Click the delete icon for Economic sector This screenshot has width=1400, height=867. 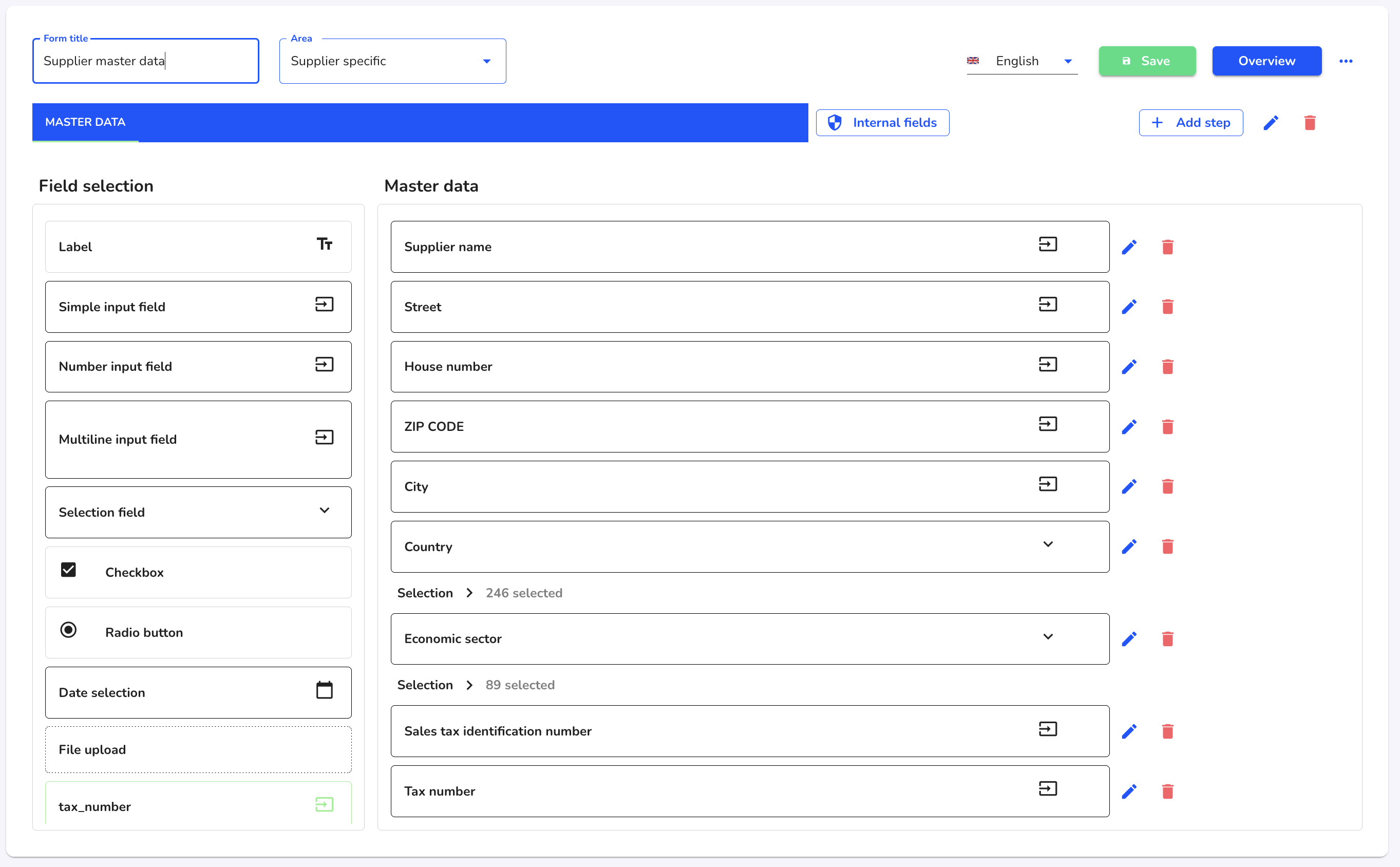(x=1167, y=639)
